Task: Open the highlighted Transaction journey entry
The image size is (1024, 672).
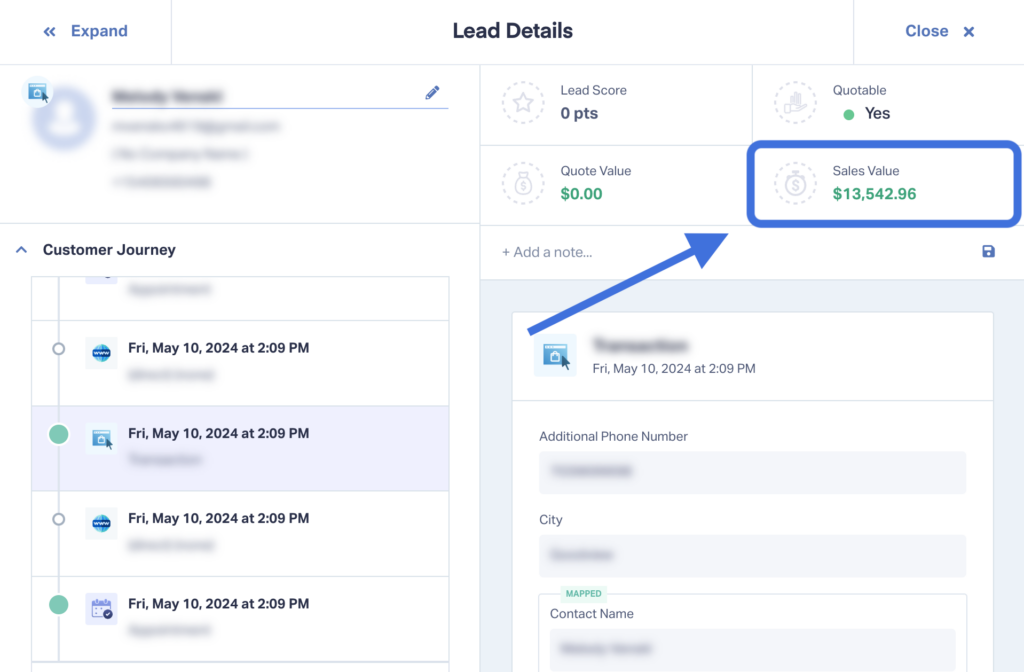Action: [x=240, y=448]
